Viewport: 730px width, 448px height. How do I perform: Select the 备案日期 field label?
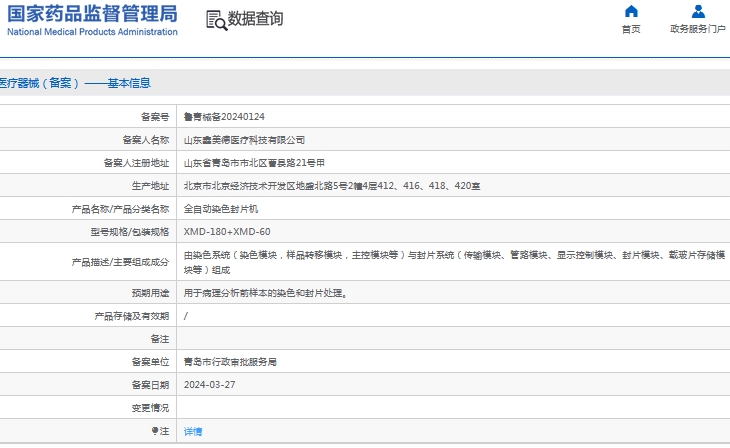tap(150, 385)
